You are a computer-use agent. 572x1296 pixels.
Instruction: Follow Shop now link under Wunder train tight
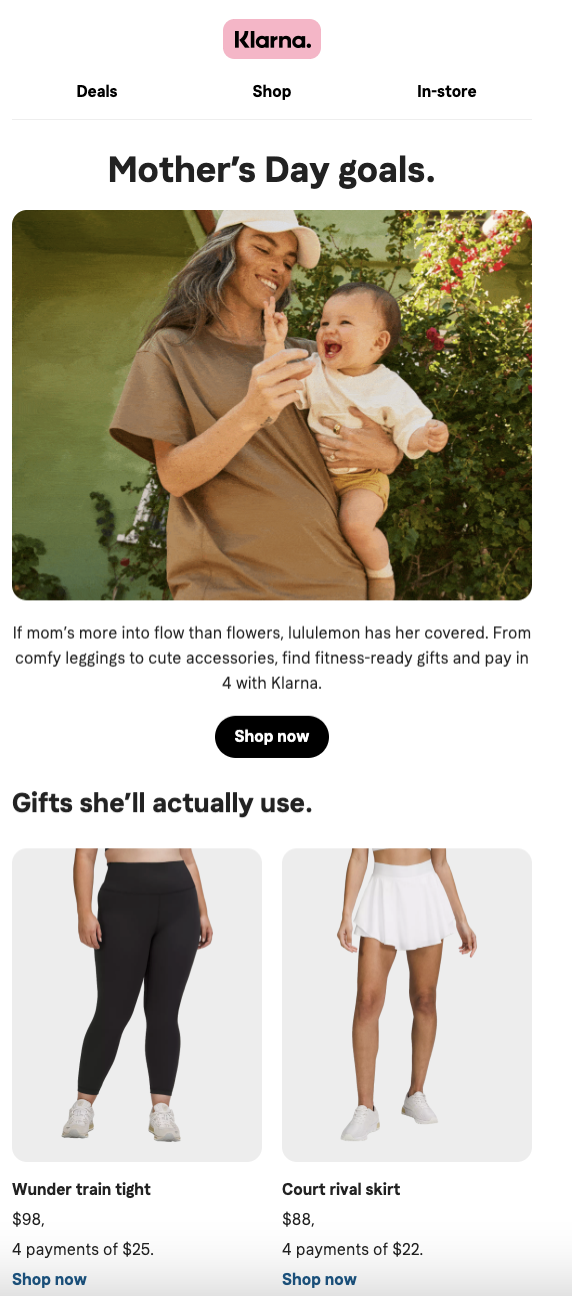(49, 1279)
